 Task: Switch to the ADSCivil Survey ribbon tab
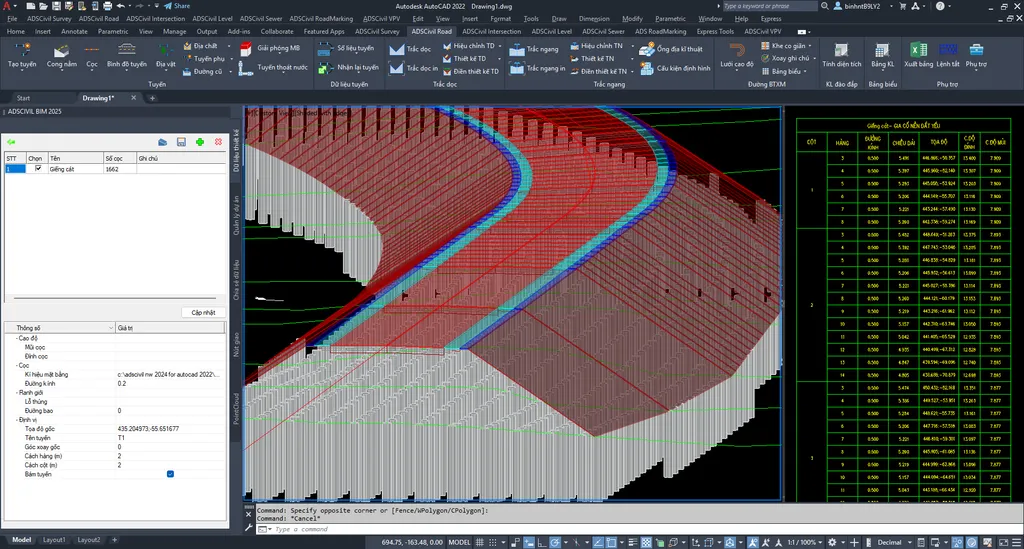[x=377, y=31]
